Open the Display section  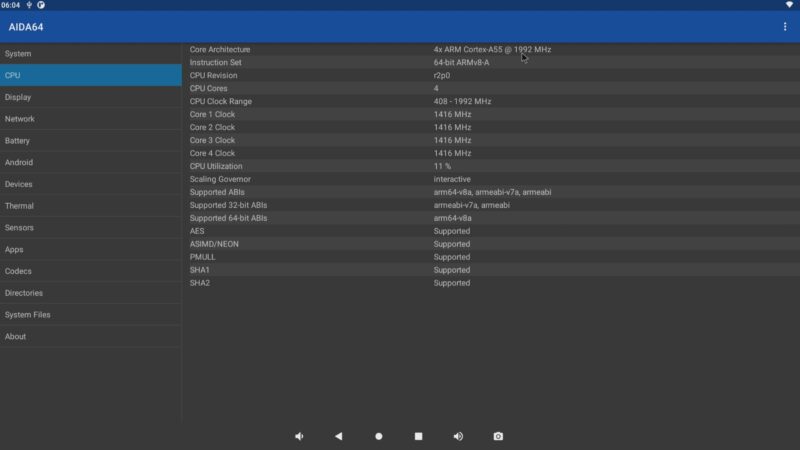(91, 97)
